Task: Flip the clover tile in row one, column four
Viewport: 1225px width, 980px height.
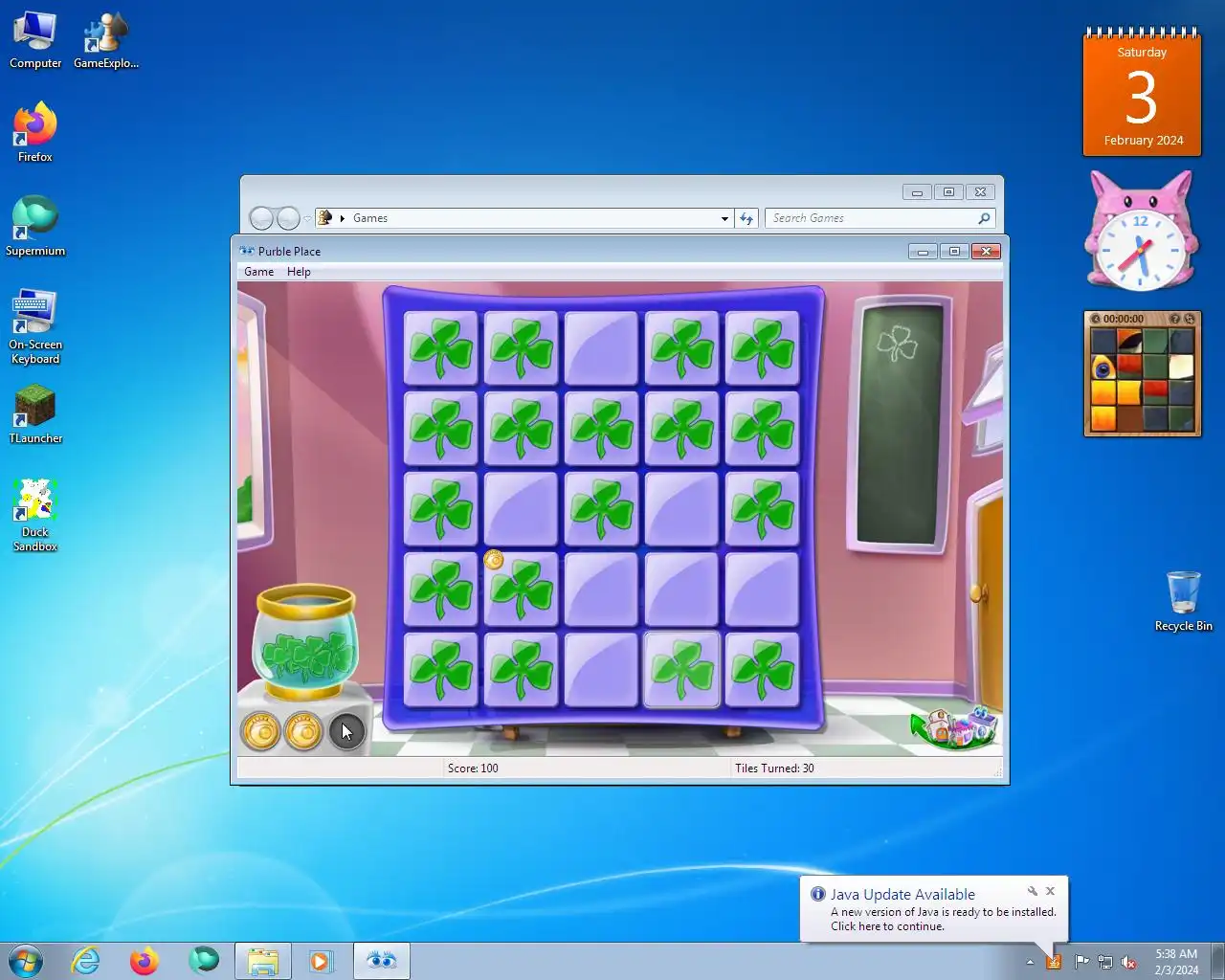Action: 681,348
